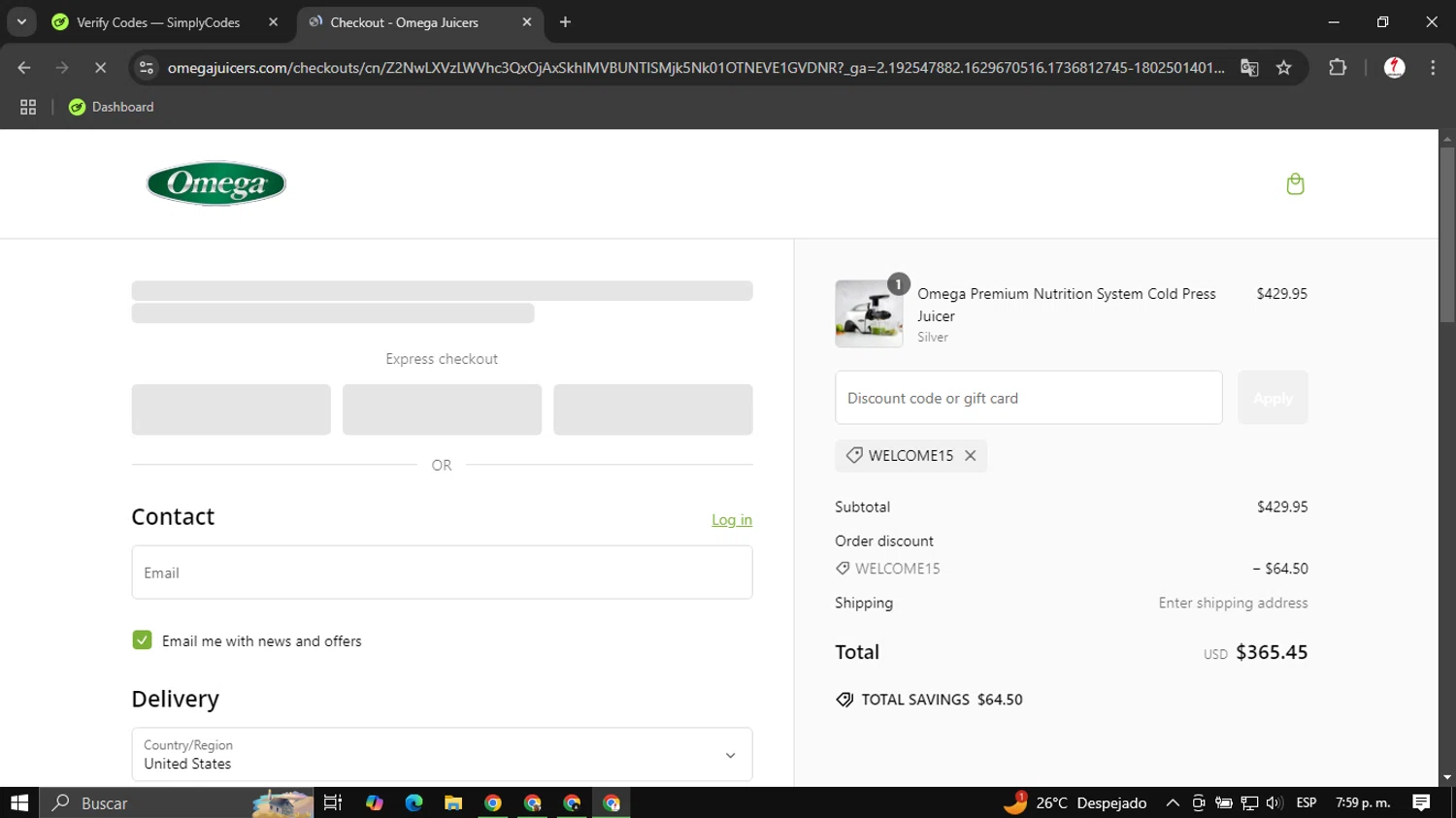Click the Omega logo
Viewport: 1456px width, 818px height.
pyautogui.click(x=215, y=183)
